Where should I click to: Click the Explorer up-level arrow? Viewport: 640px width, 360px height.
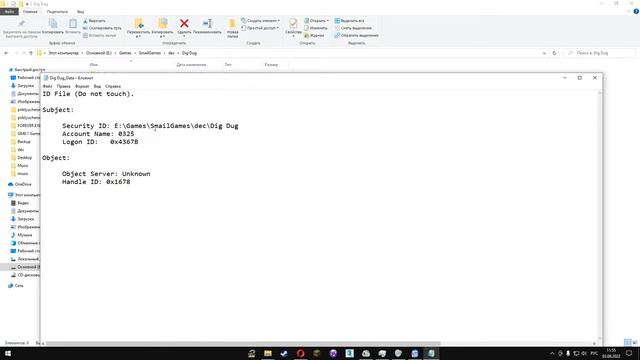click(31, 53)
